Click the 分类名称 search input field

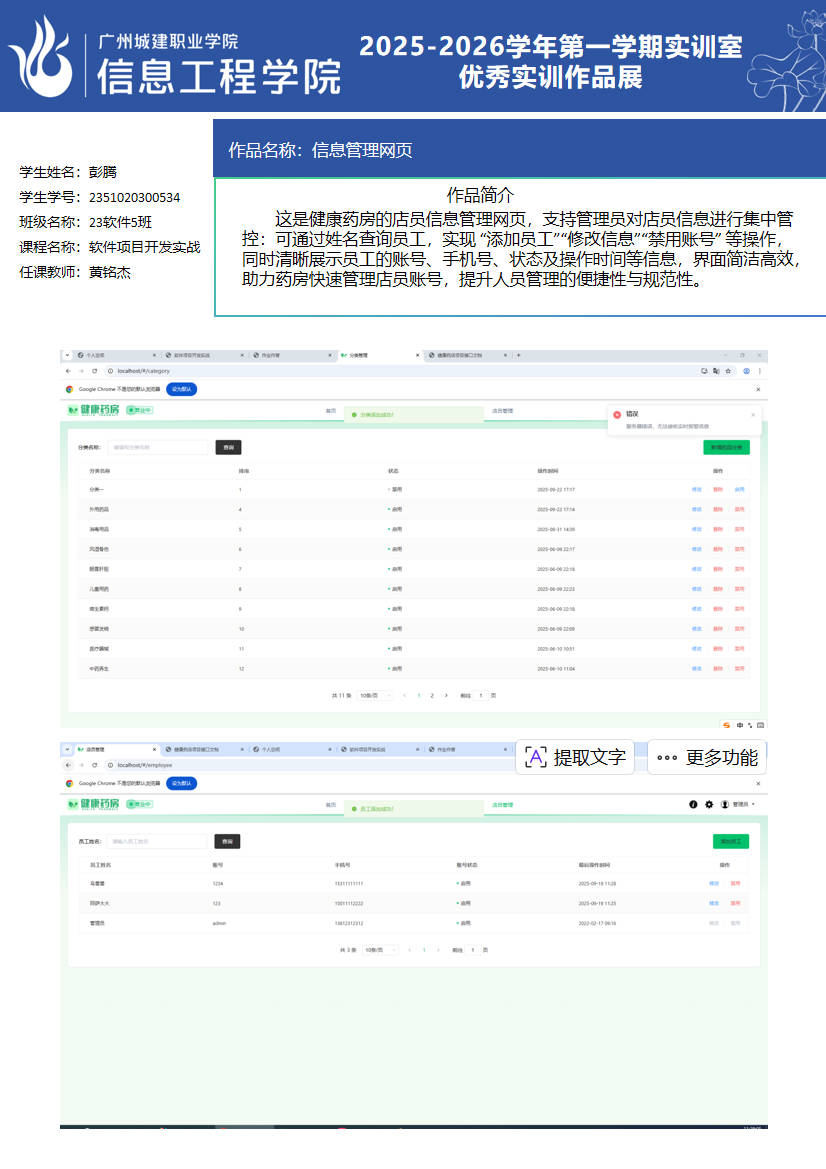pos(159,447)
